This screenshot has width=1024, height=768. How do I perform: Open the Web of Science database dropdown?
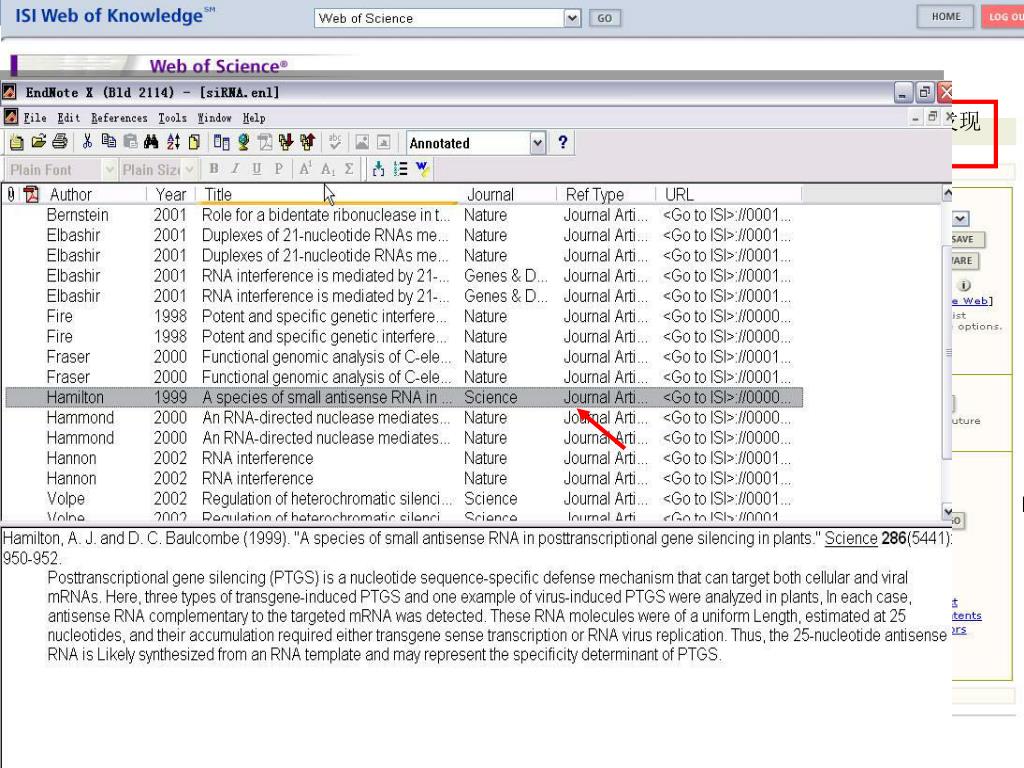coord(572,18)
